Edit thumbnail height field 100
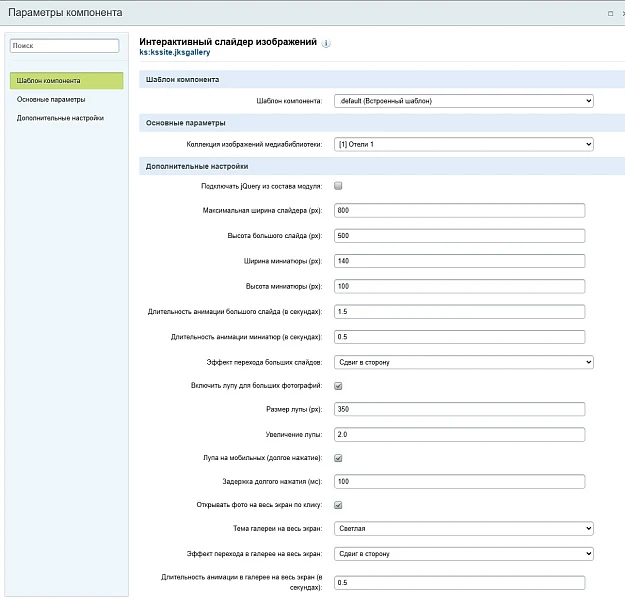625x600 pixels. tap(460, 286)
